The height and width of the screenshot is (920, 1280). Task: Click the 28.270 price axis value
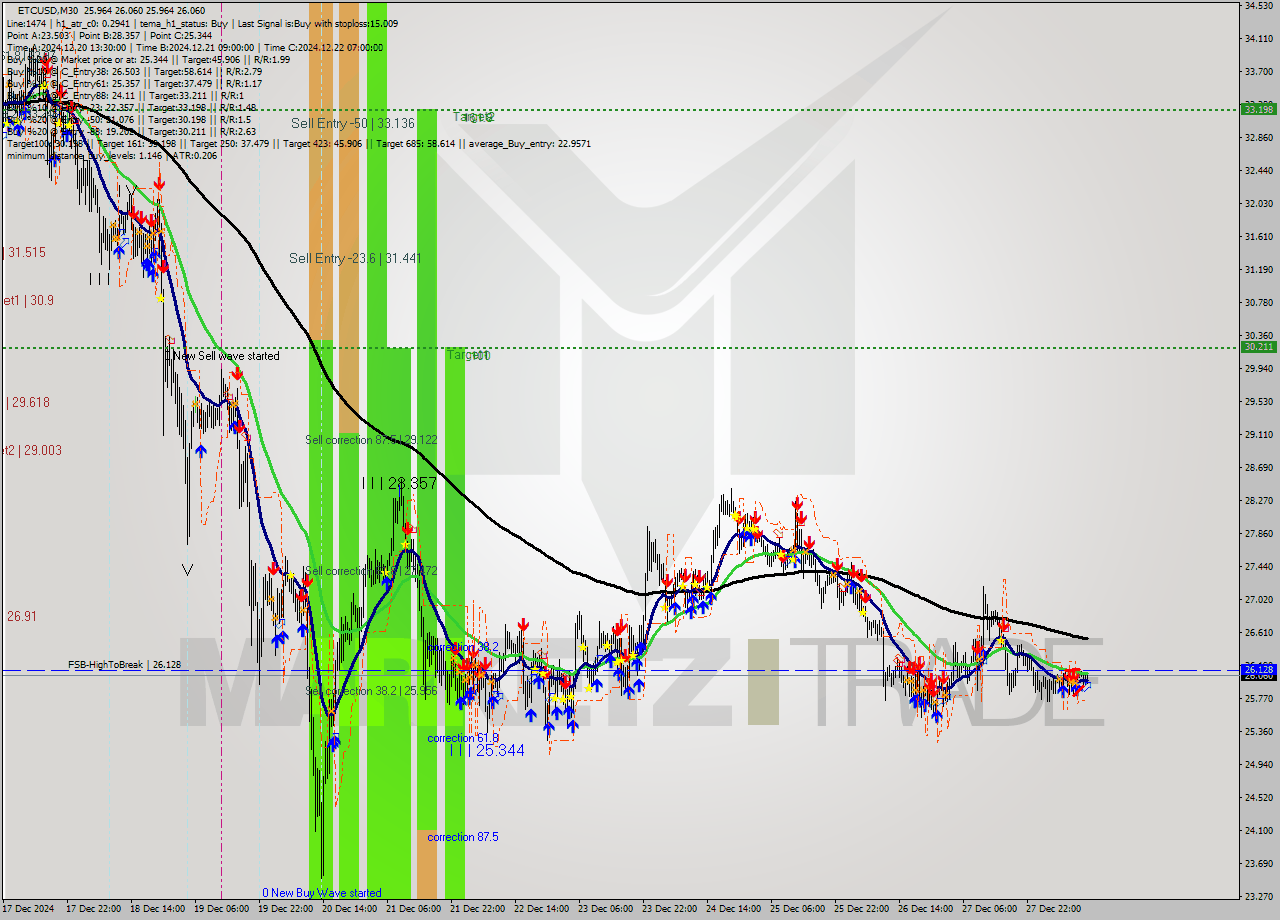(1258, 501)
